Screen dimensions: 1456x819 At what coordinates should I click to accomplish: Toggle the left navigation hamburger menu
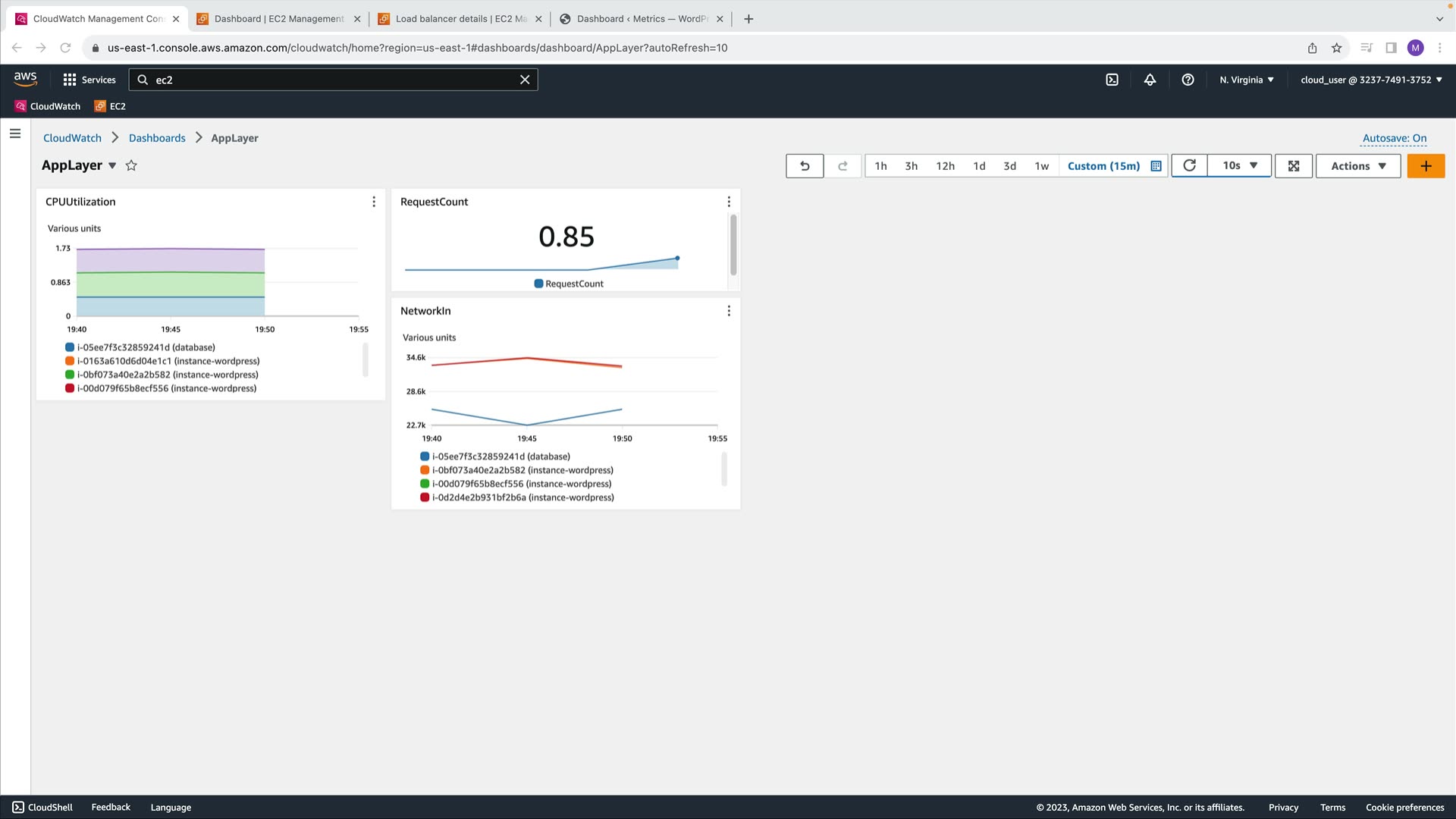coord(15,133)
